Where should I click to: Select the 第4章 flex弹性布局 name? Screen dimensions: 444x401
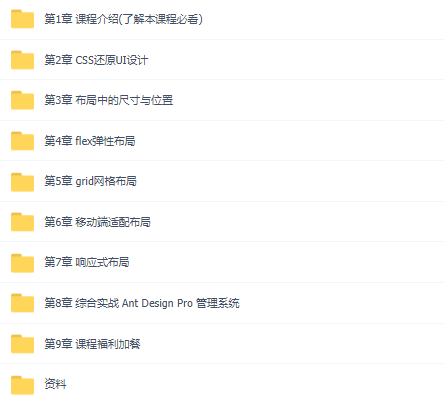pos(90,141)
